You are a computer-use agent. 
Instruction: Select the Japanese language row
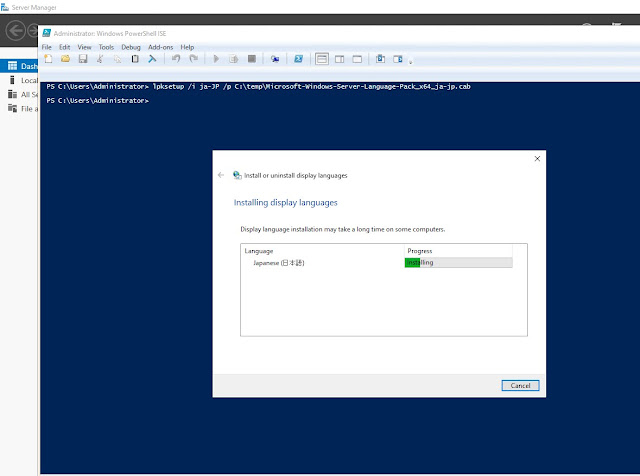[376, 262]
